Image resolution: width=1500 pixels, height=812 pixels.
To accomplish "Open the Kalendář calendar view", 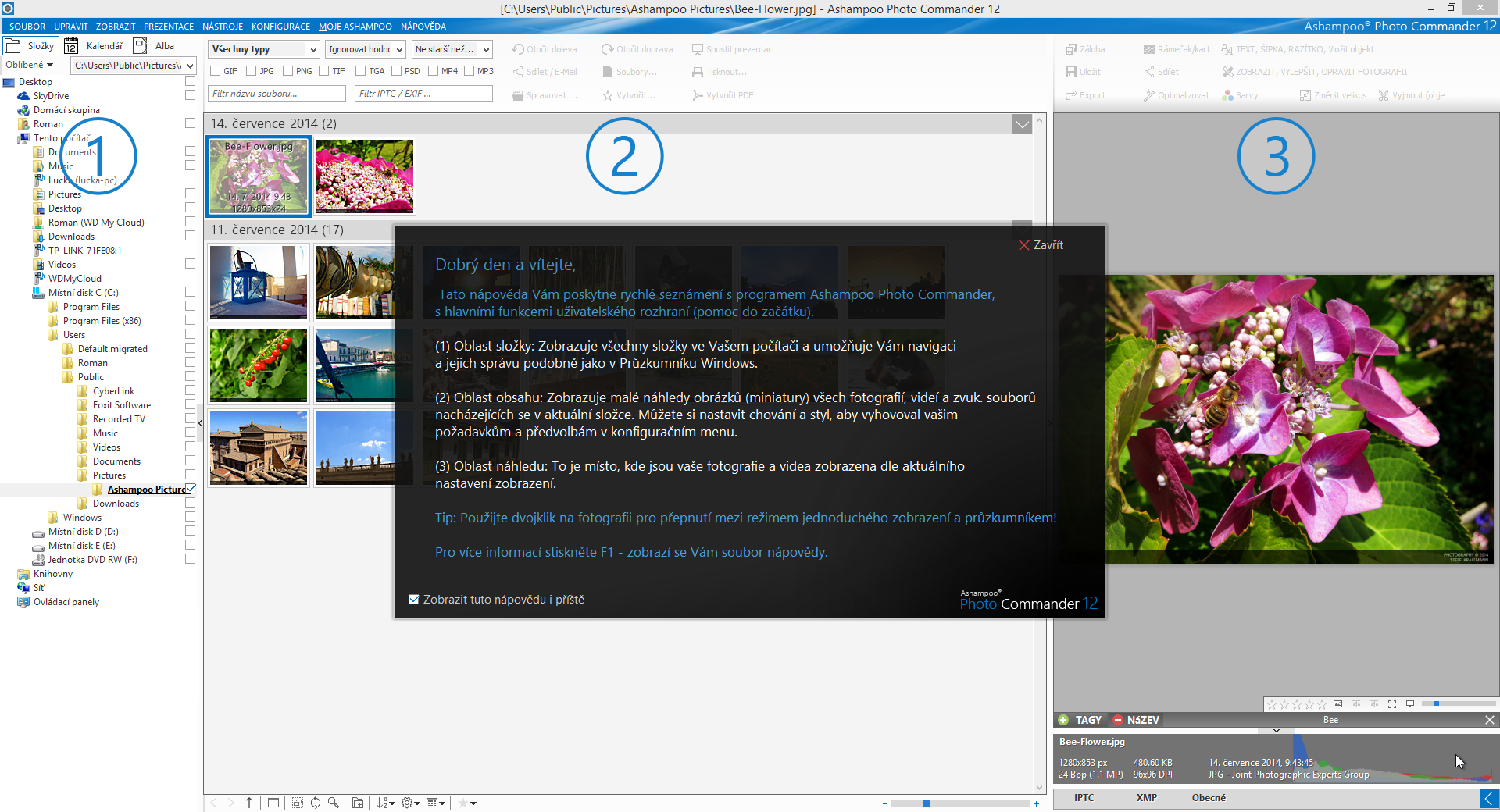I will pos(94,45).
